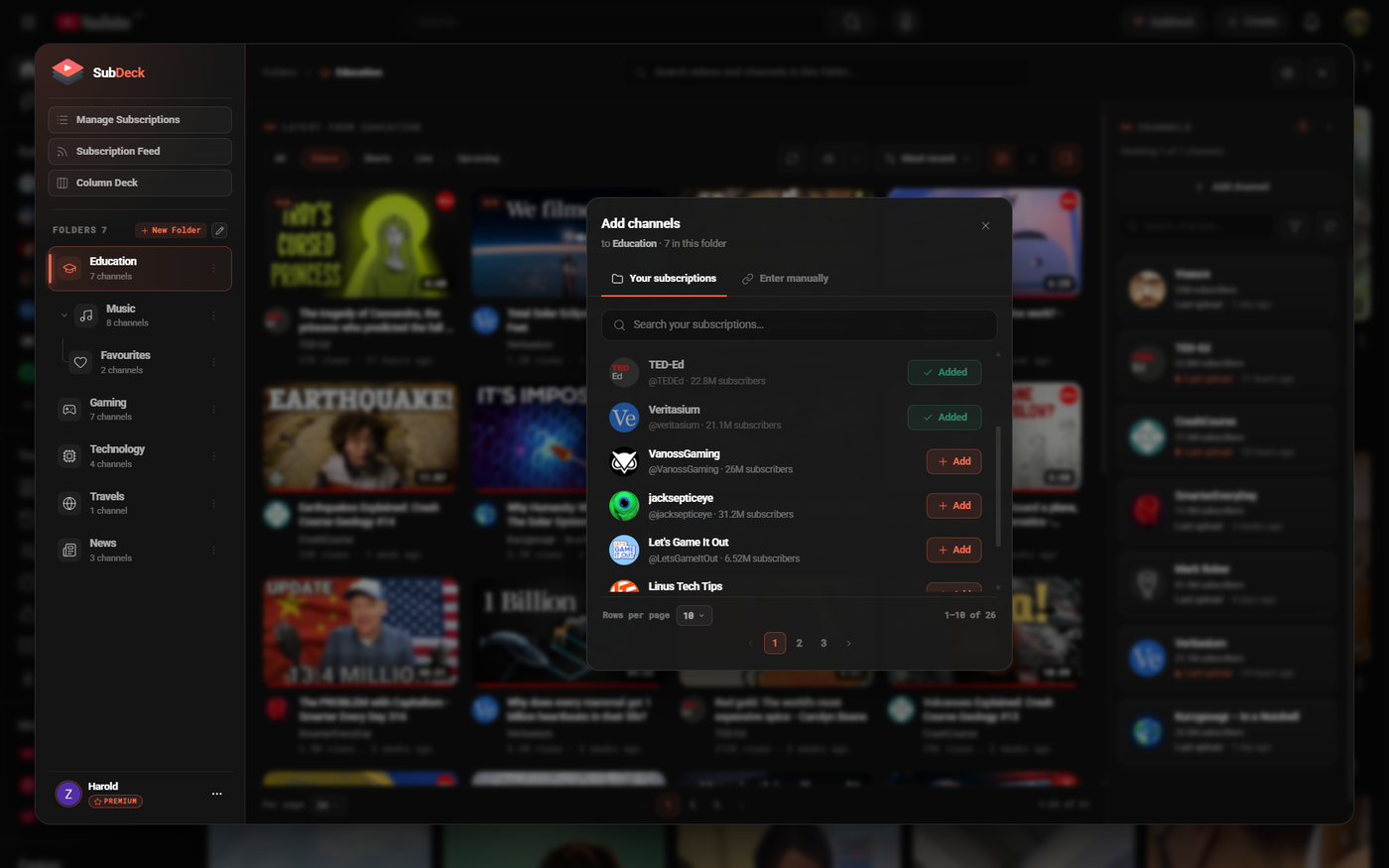Image resolution: width=1389 pixels, height=868 pixels.
Task: Open the Rows per page dropdown
Action: click(x=694, y=615)
